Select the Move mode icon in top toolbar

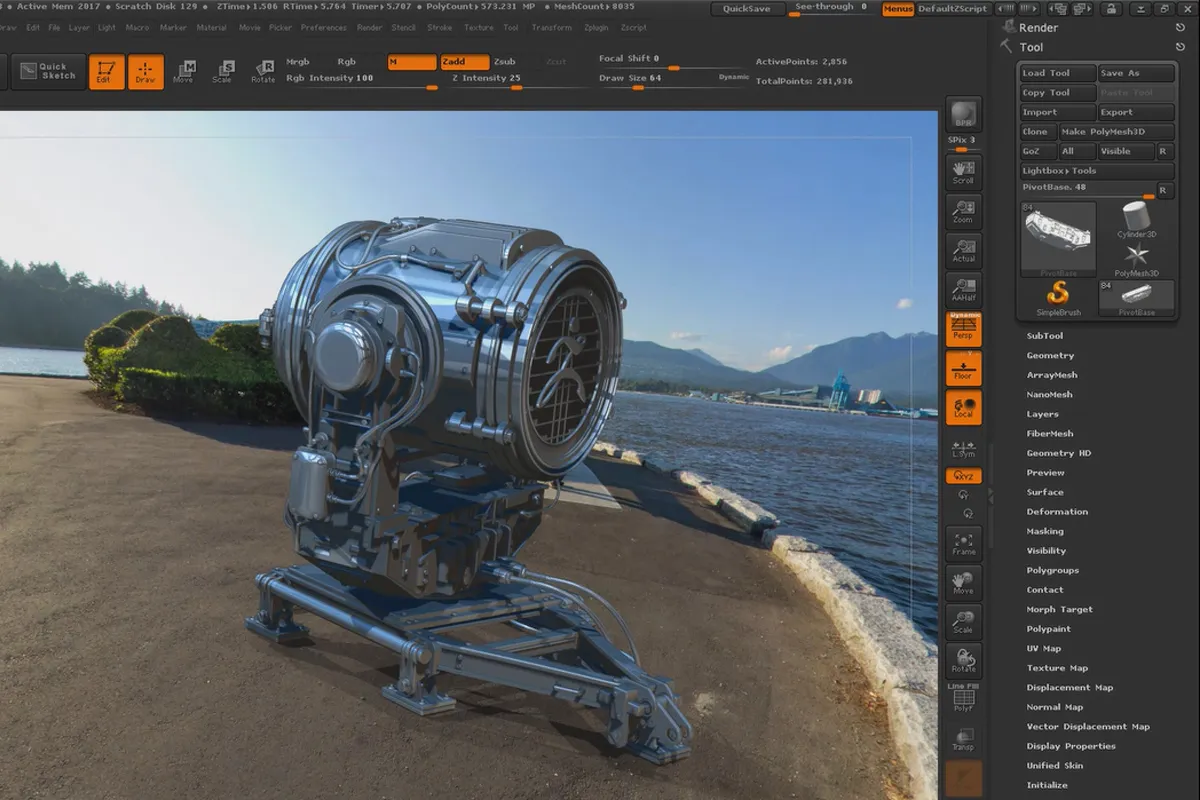pos(183,72)
